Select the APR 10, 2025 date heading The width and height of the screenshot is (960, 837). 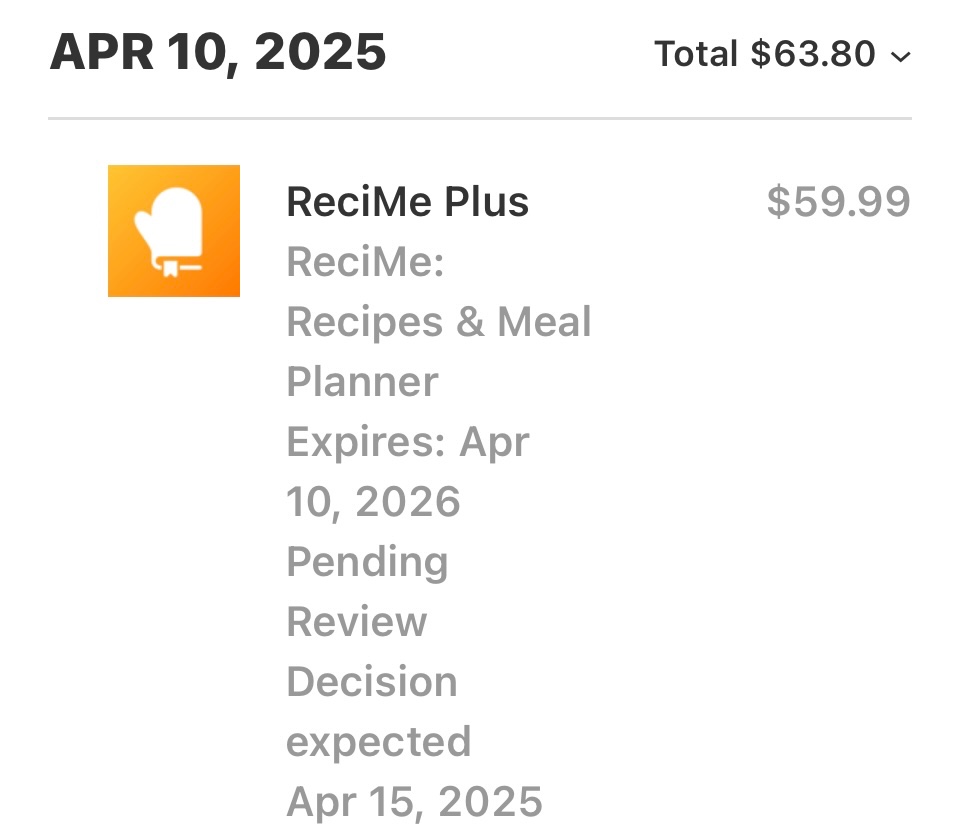tap(217, 52)
